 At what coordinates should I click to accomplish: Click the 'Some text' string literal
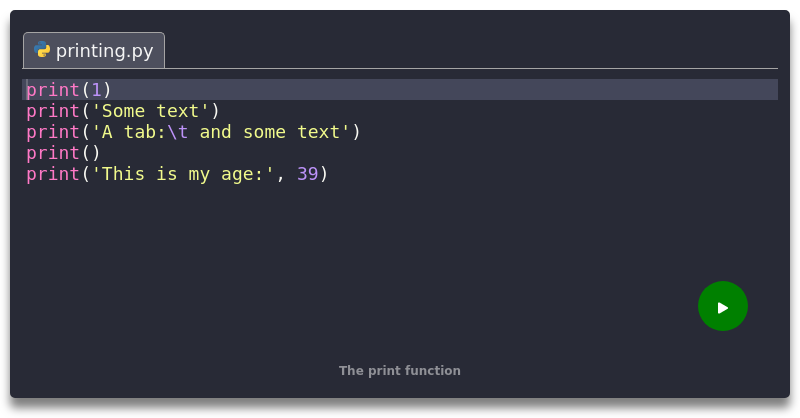click(x=151, y=111)
